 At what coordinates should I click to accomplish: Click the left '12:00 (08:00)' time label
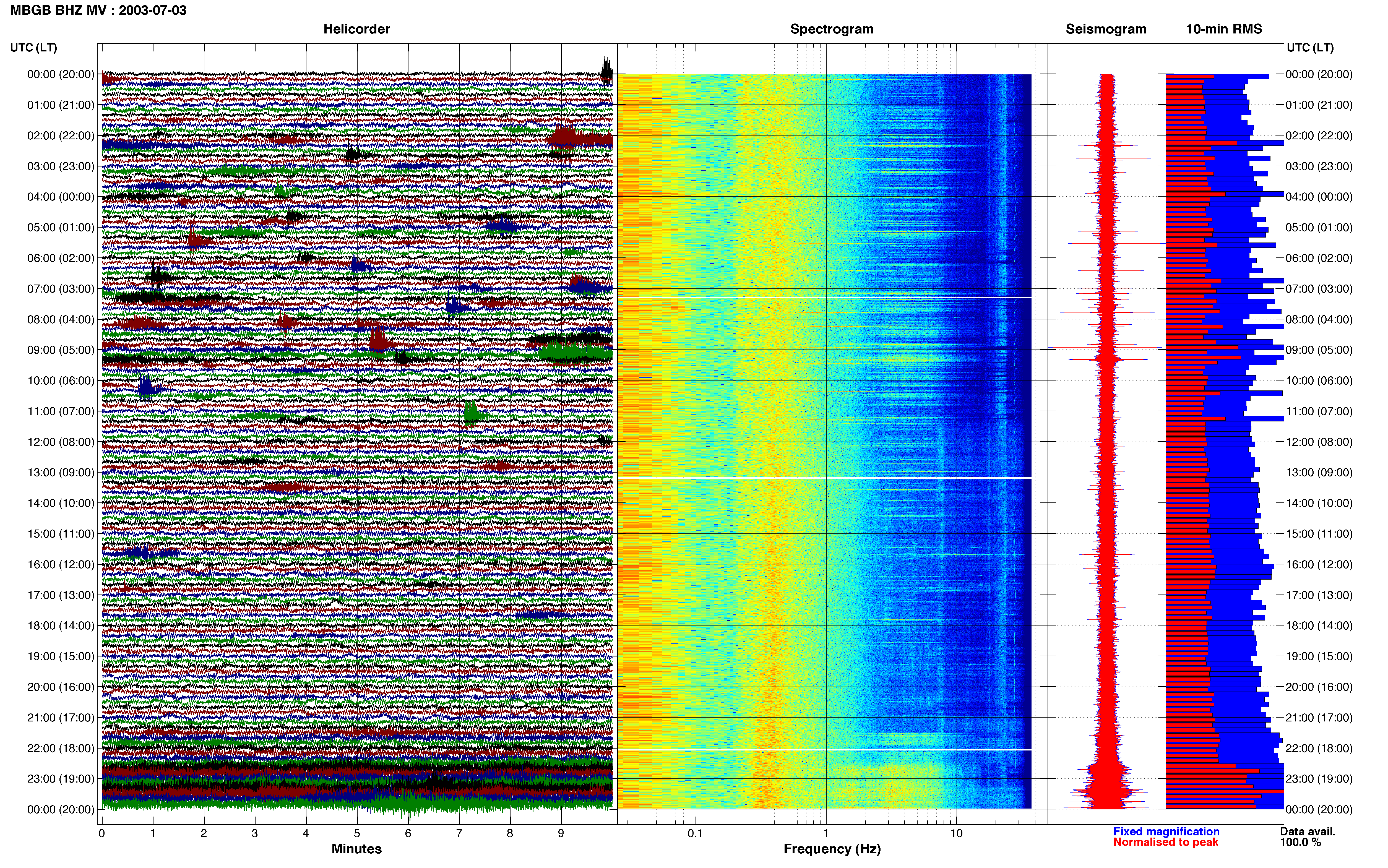[x=61, y=442]
